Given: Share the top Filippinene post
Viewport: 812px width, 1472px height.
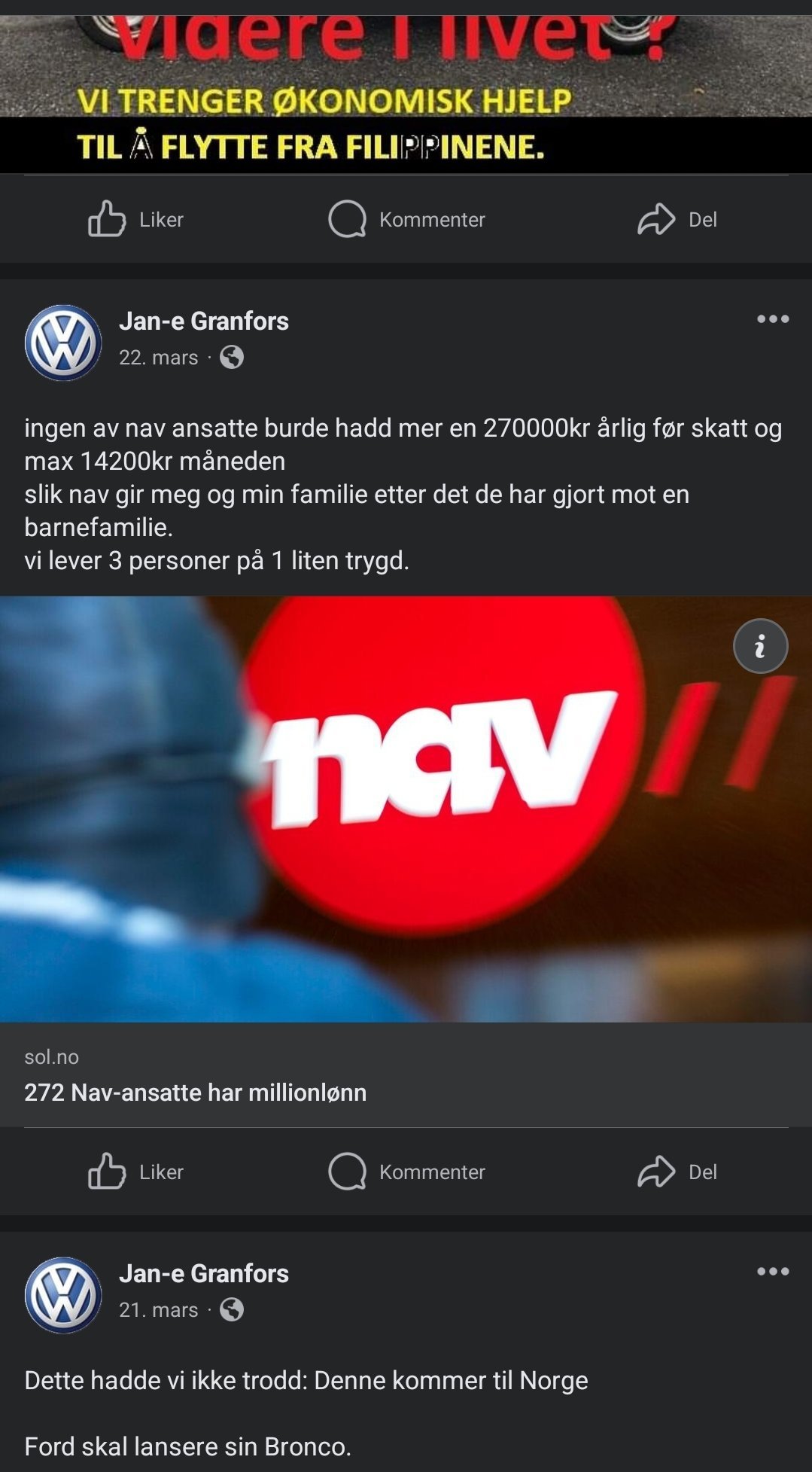Looking at the screenshot, I should pyautogui.click(x=677, y=219).
